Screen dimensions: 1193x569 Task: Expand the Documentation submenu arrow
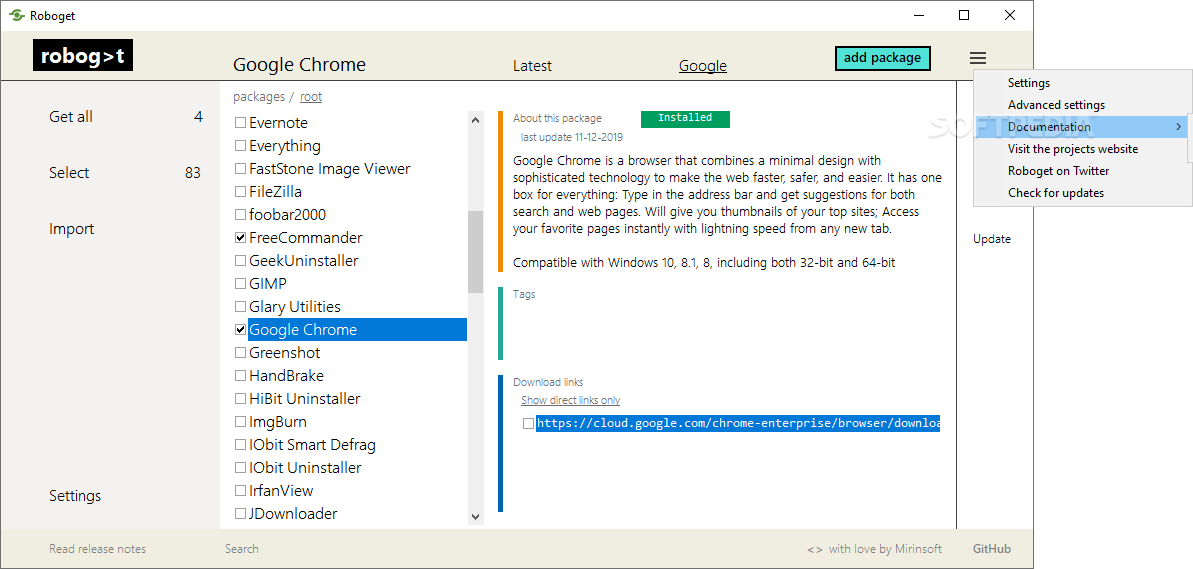pyautogui.click(x=1179, y=127)
